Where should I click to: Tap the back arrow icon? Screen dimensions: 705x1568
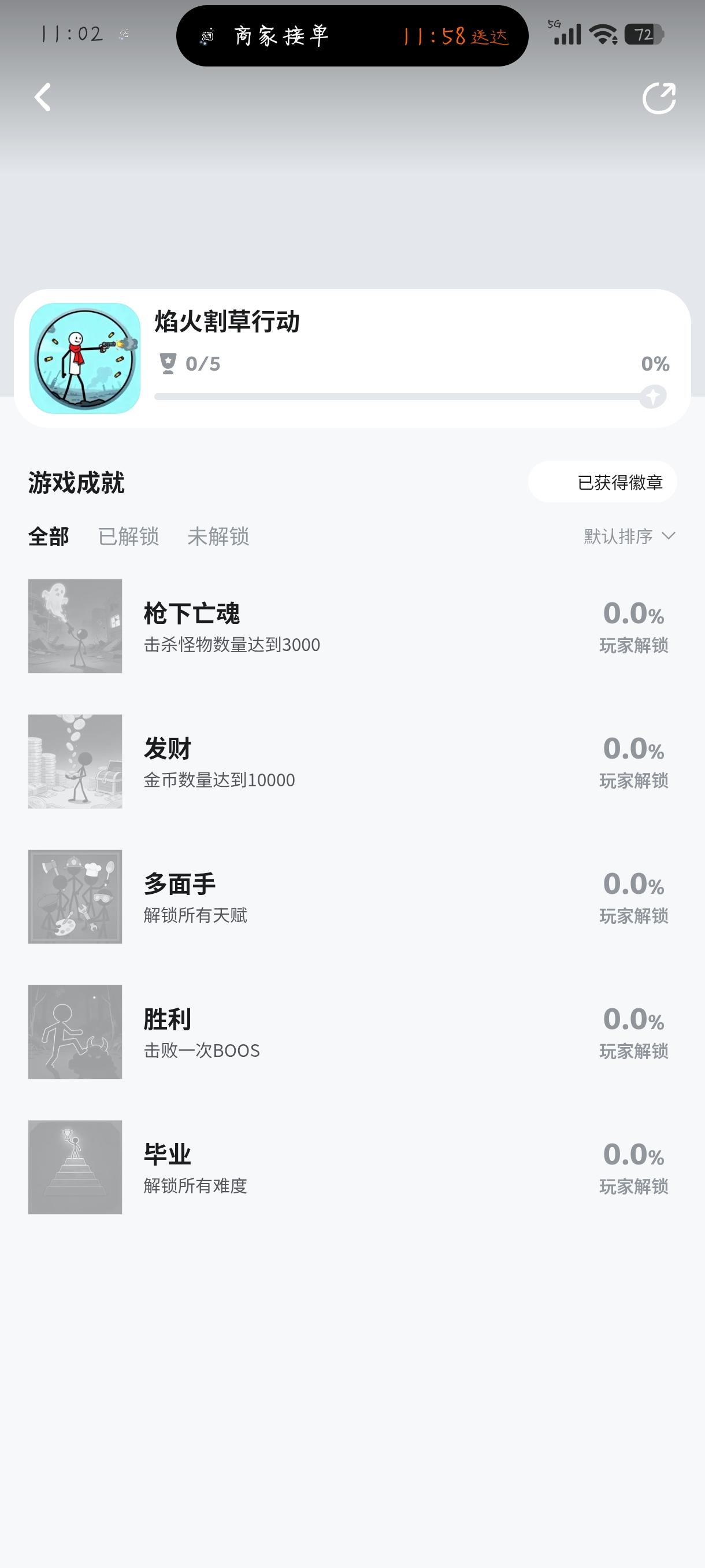[43, 97]
